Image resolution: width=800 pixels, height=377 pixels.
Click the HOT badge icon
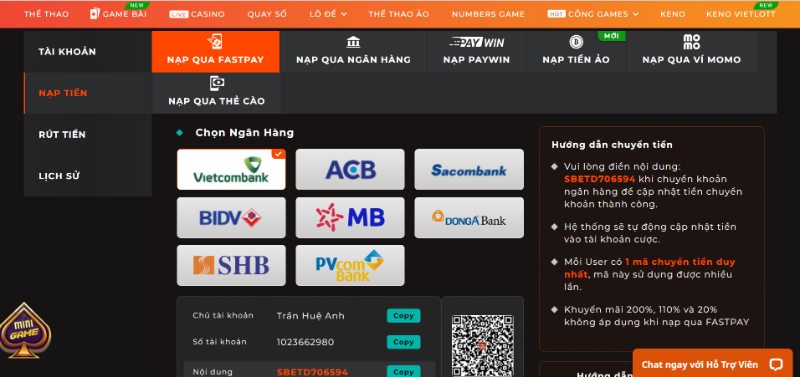pyautogui.click(x=556, y=14)
